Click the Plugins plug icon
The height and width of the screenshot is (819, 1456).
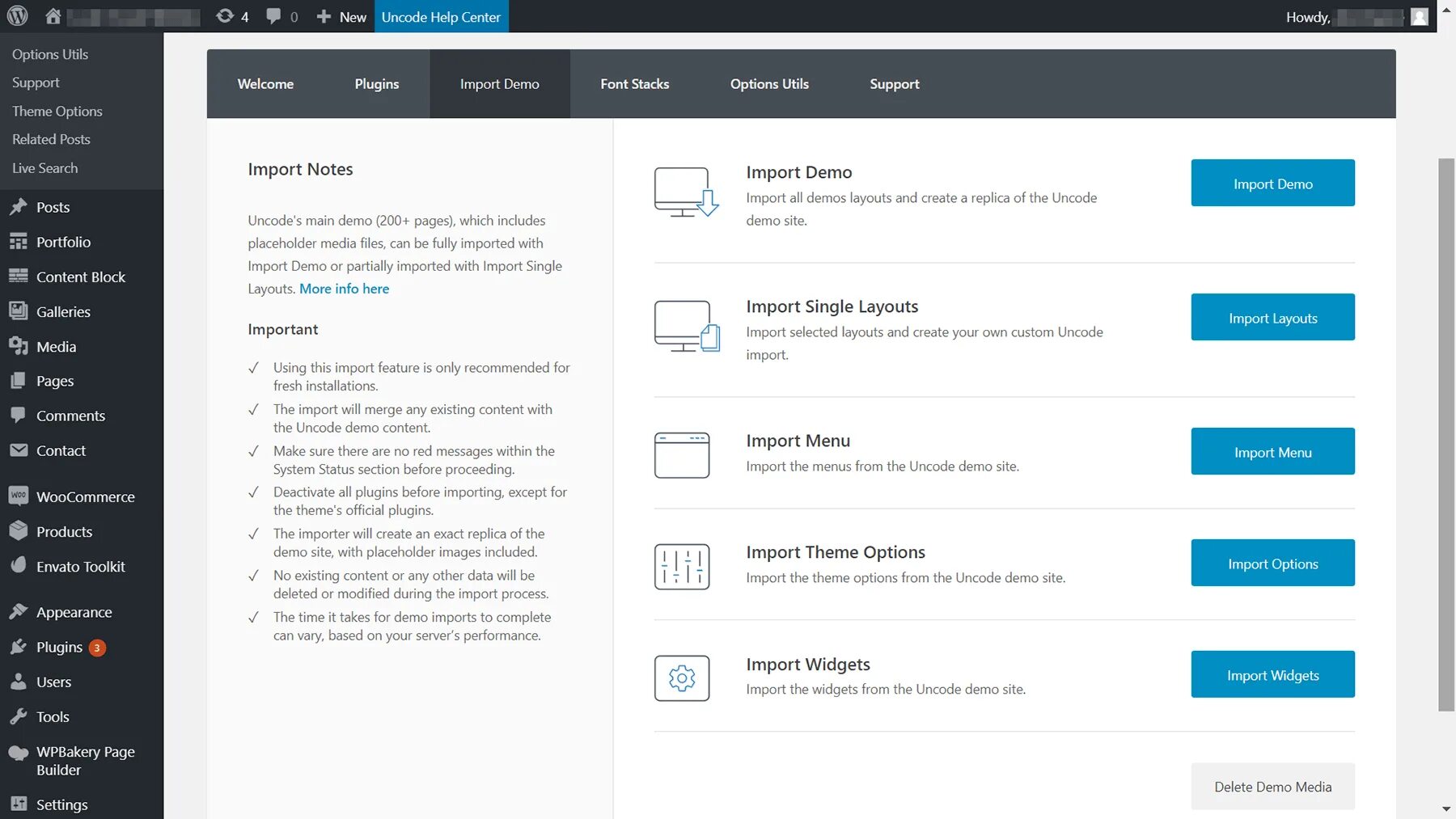coord(19,647)
